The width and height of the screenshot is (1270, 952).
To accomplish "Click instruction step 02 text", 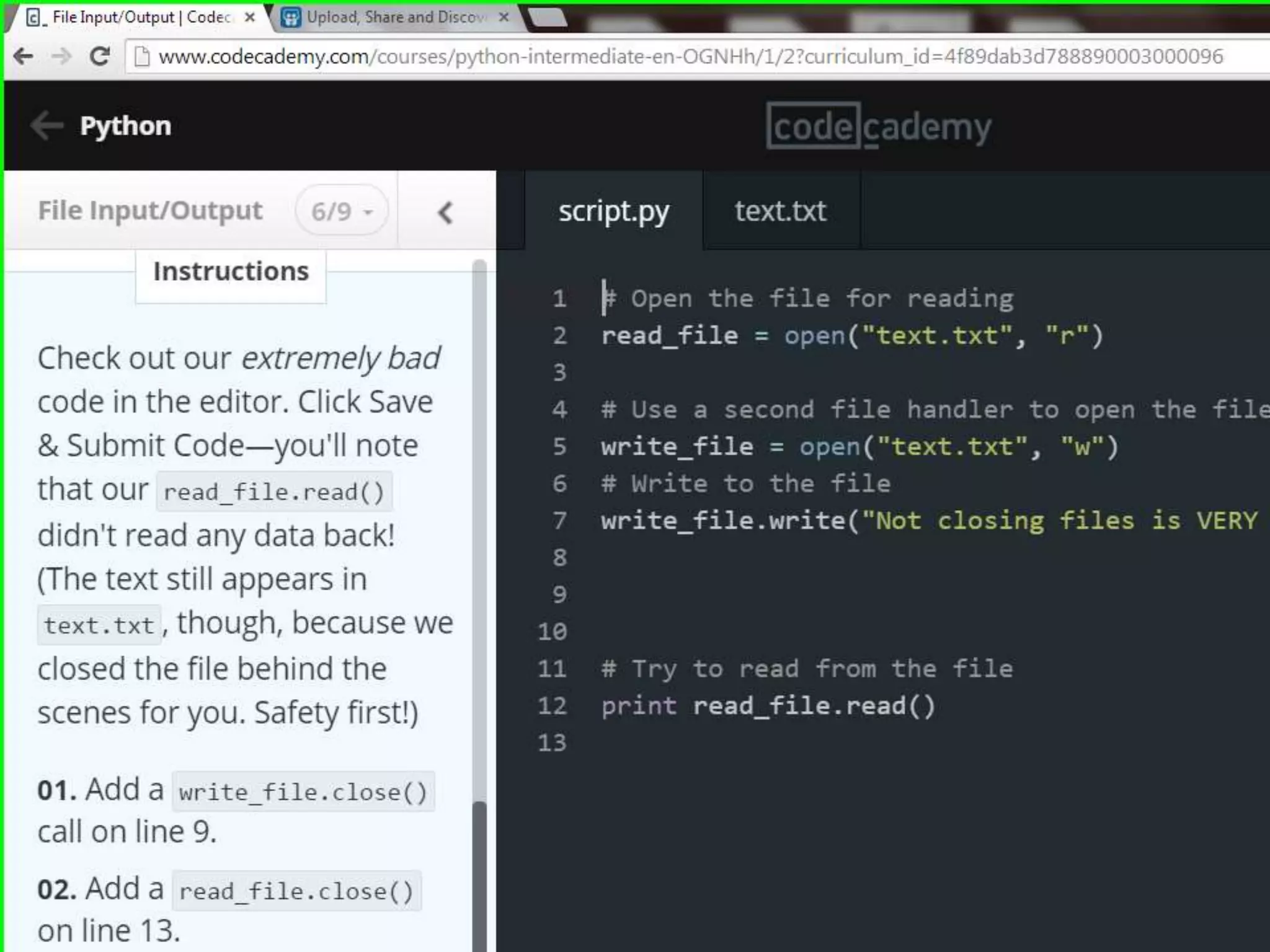I will tap(229, 909).
